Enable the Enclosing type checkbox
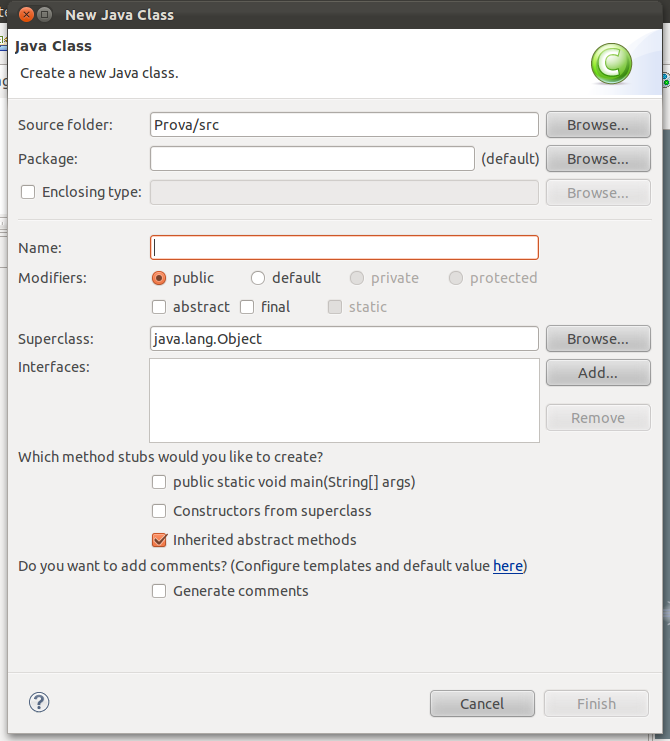This screenshot has width=670, height=741. click(28, 192)
